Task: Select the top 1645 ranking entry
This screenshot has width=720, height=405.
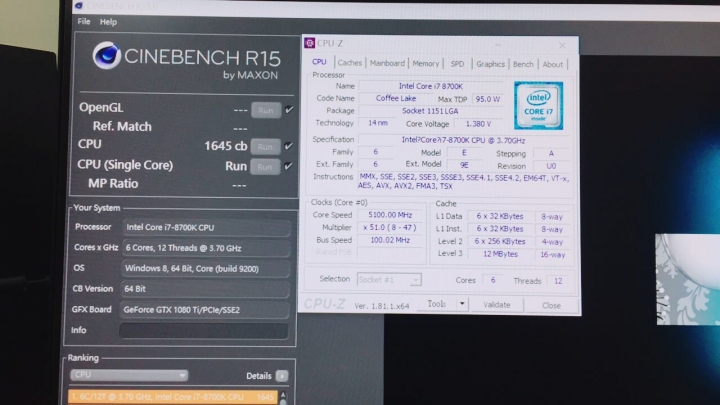Action: (173, 397)
